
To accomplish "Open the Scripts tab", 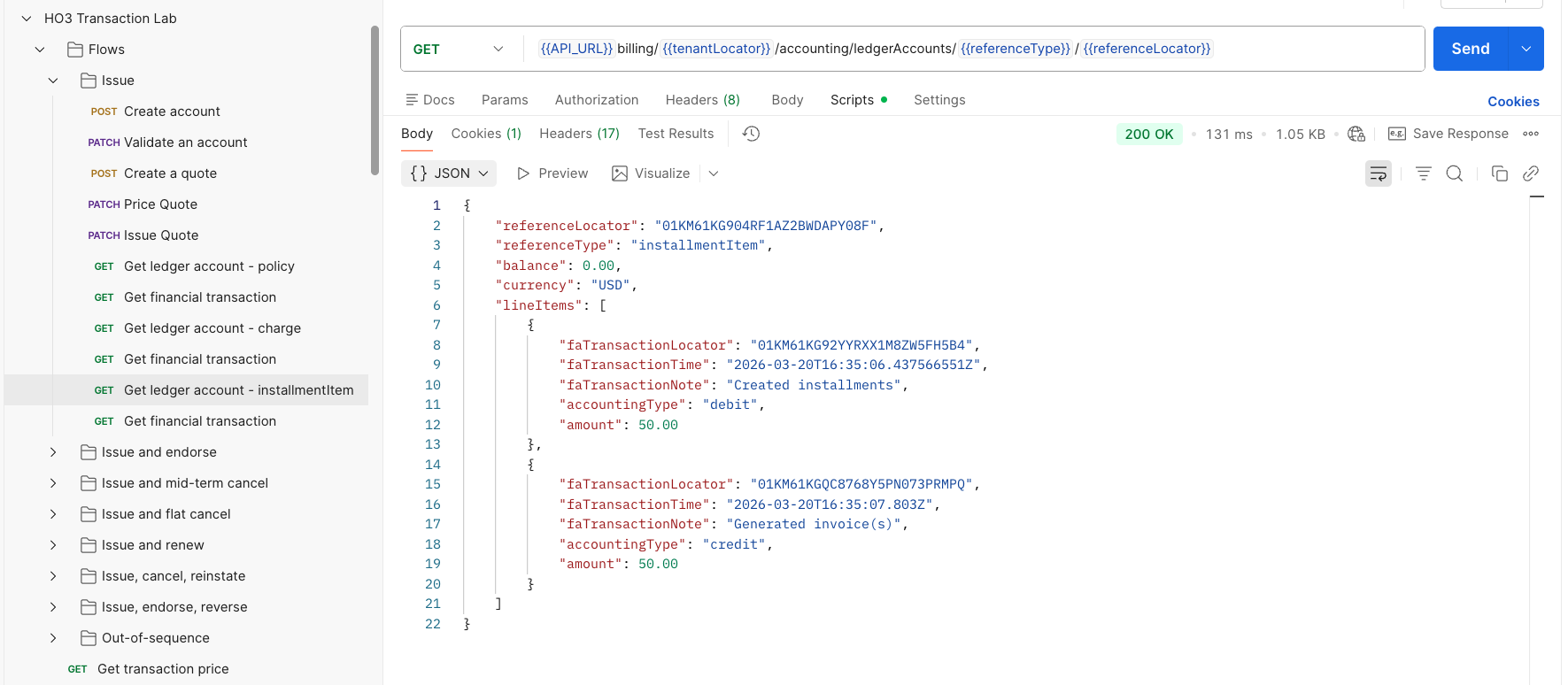I will [858, 100].
